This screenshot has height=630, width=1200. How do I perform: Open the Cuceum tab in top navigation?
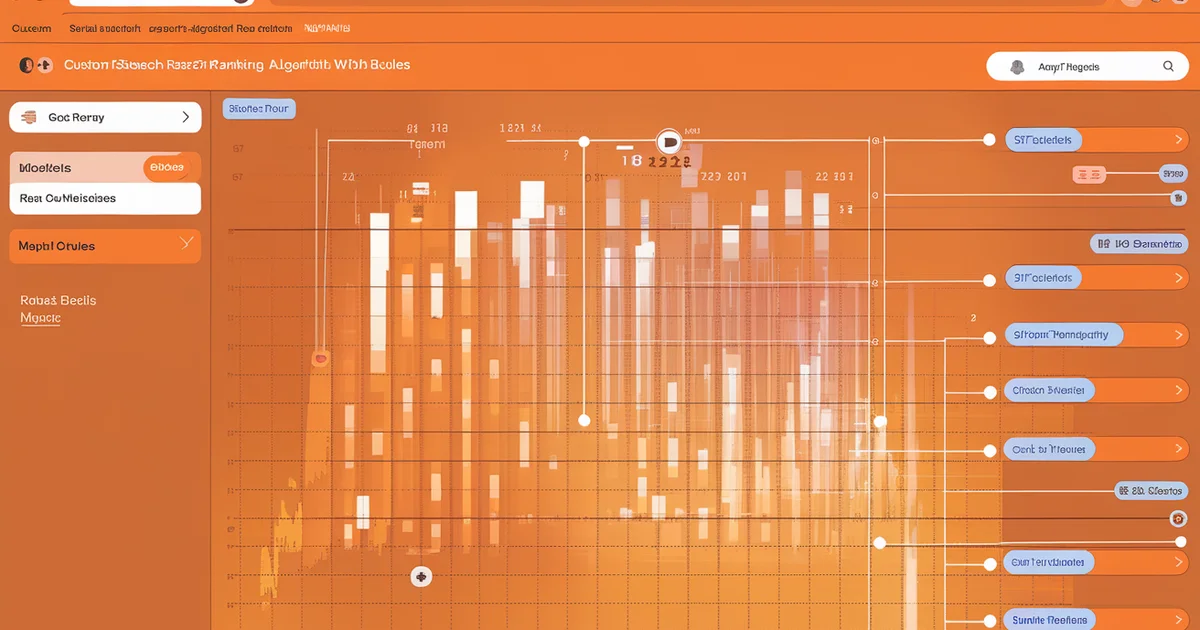point(31,29)
